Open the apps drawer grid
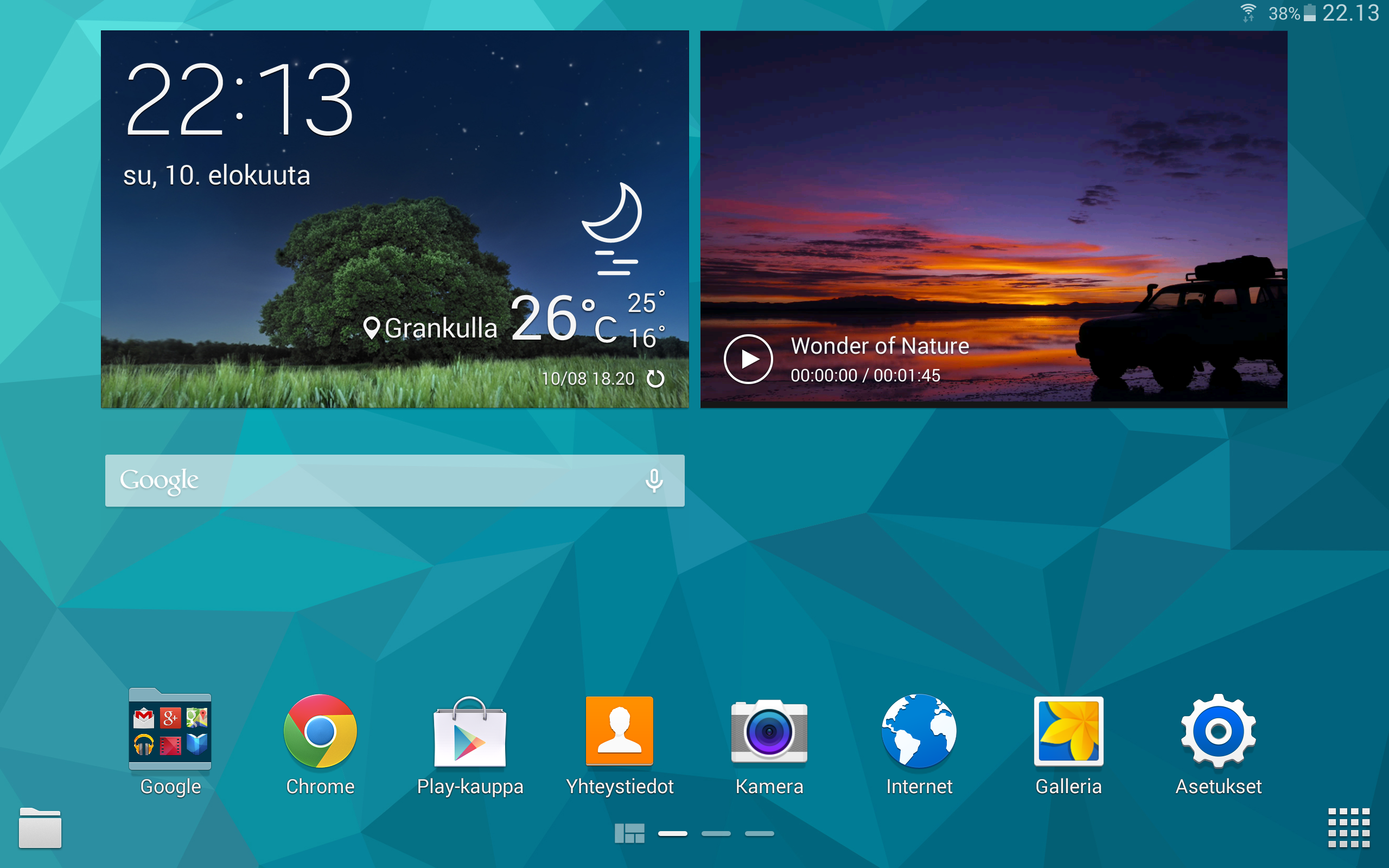The height and width of the screenshot is (868, 1389). point(1349,828)
